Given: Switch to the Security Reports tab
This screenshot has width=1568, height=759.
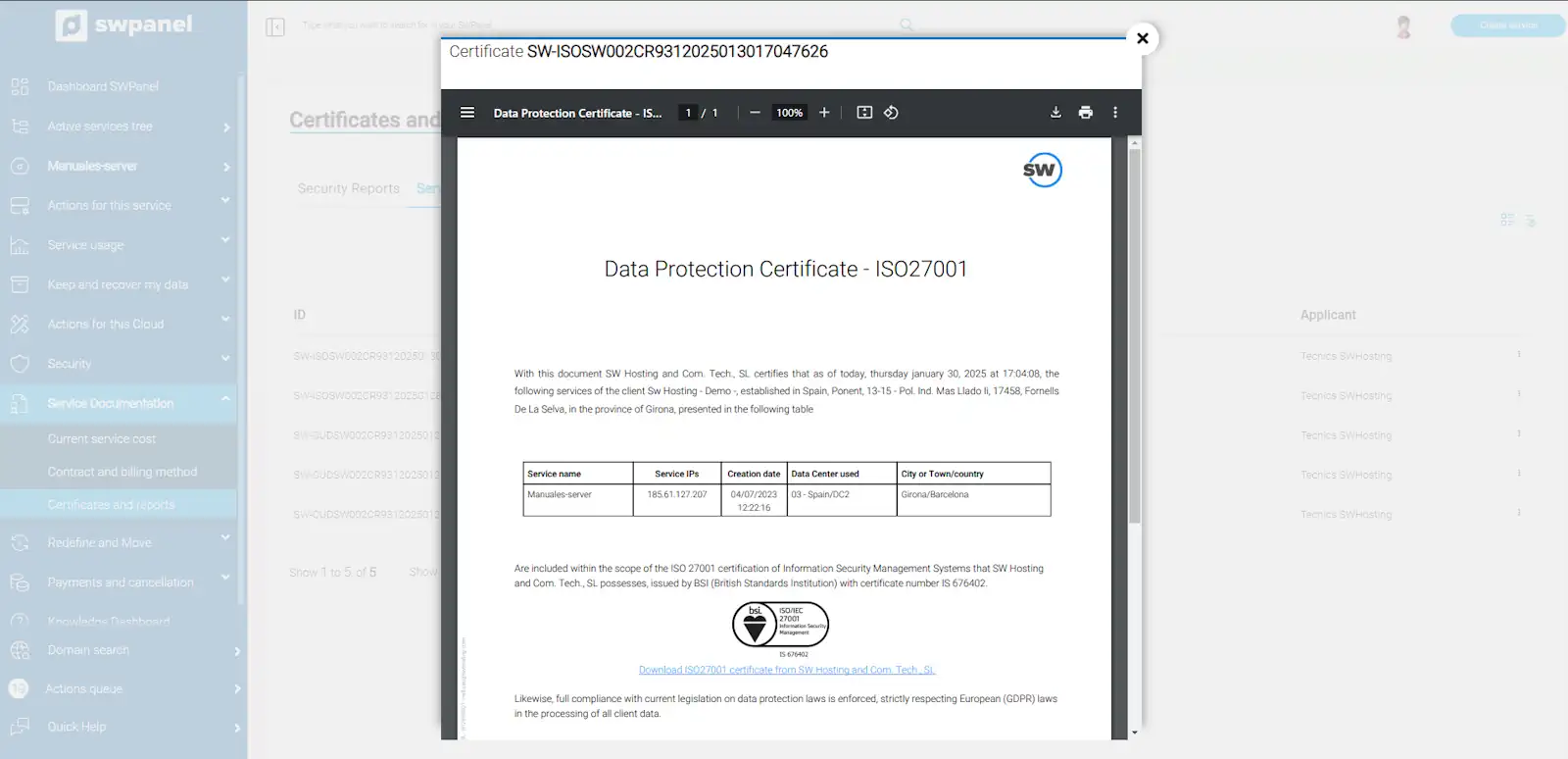Looking at the screenshot, I should pyautogui.click(x=348, y=188).
